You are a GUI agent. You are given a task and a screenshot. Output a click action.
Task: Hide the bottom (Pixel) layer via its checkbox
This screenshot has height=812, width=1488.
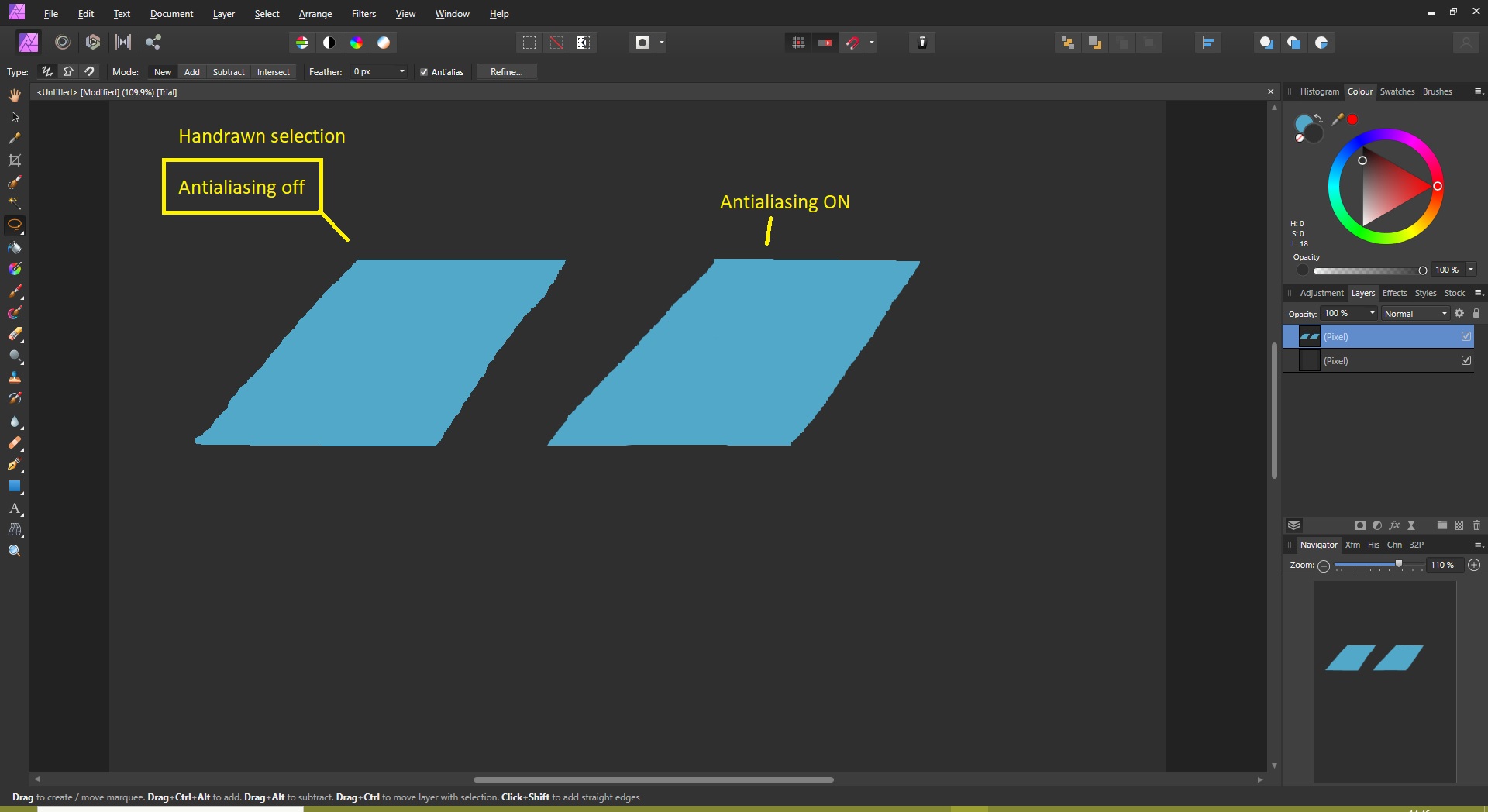pos(1466,360)
